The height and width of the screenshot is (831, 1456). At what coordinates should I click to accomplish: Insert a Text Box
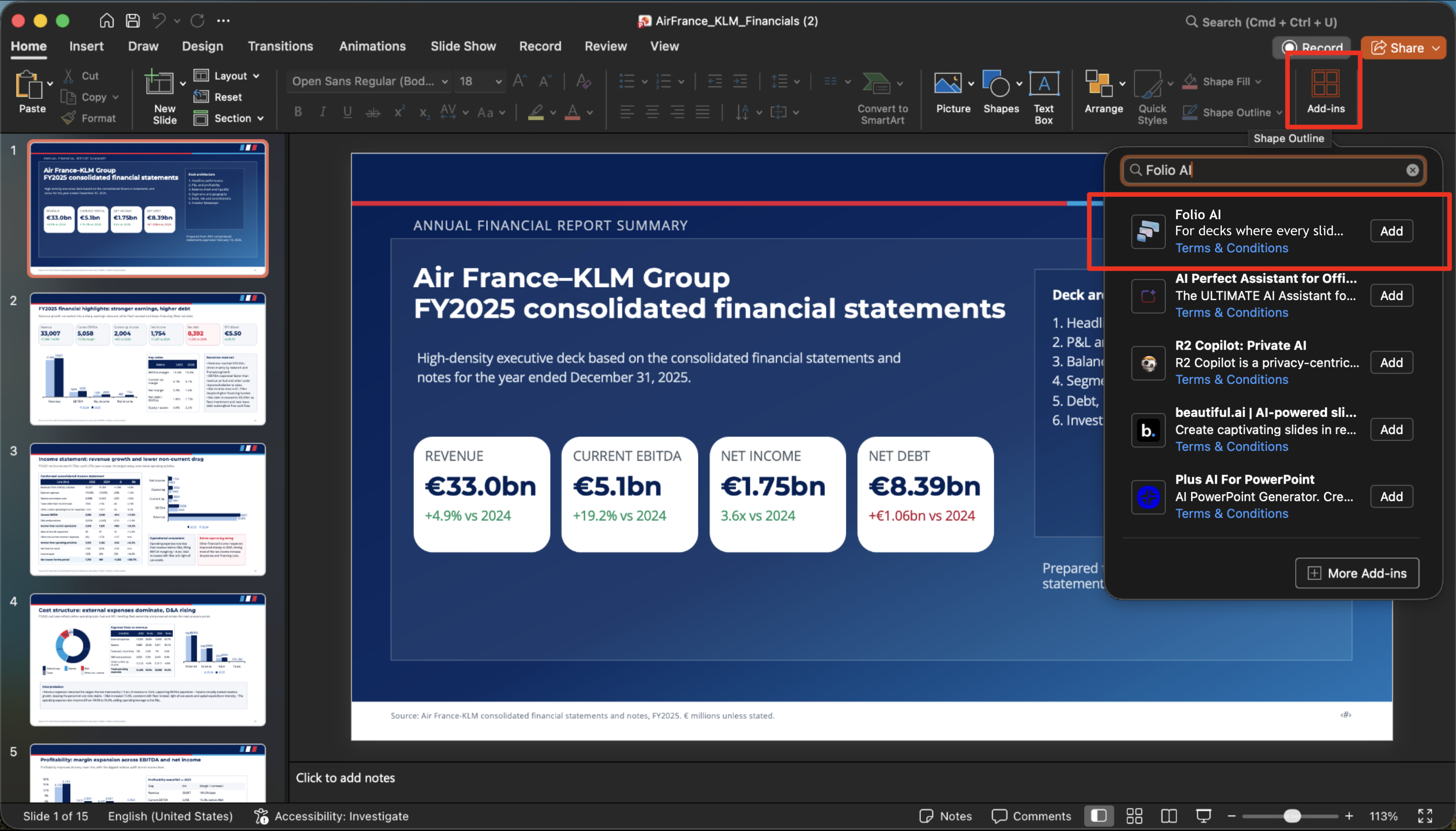coord(1044,97)
